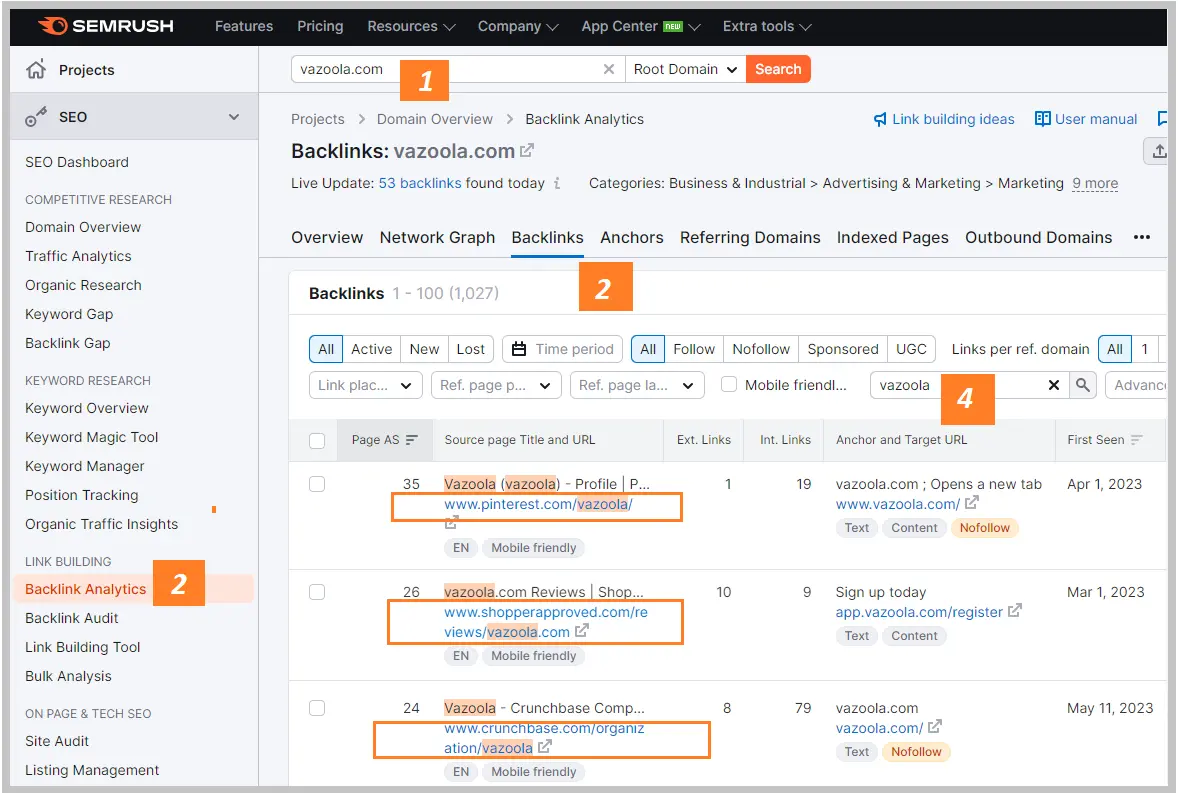Click the calendar icon in Time period
This screenshot has width=1178, height=793.
(518, 349)
